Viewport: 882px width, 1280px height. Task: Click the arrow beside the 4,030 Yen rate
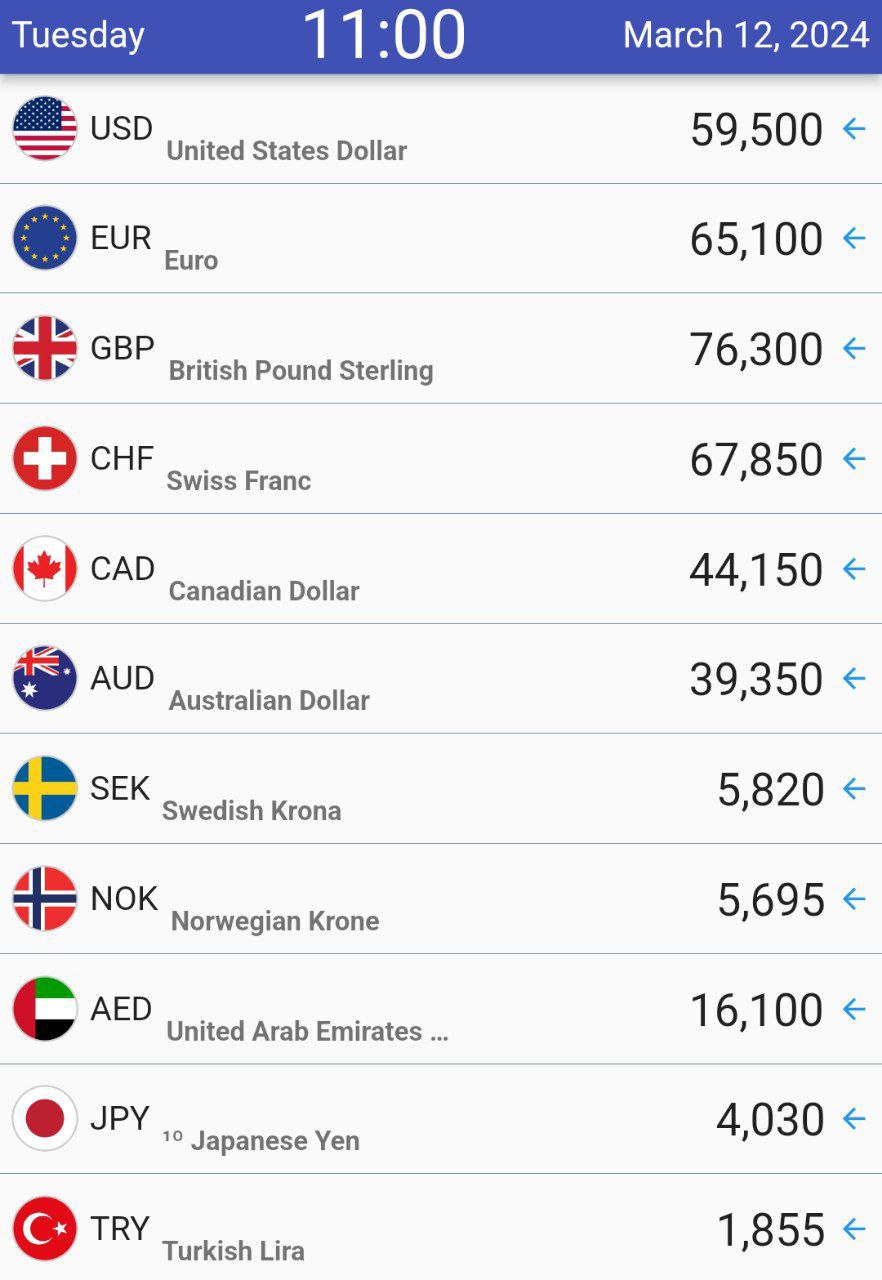coord(854,1119)
